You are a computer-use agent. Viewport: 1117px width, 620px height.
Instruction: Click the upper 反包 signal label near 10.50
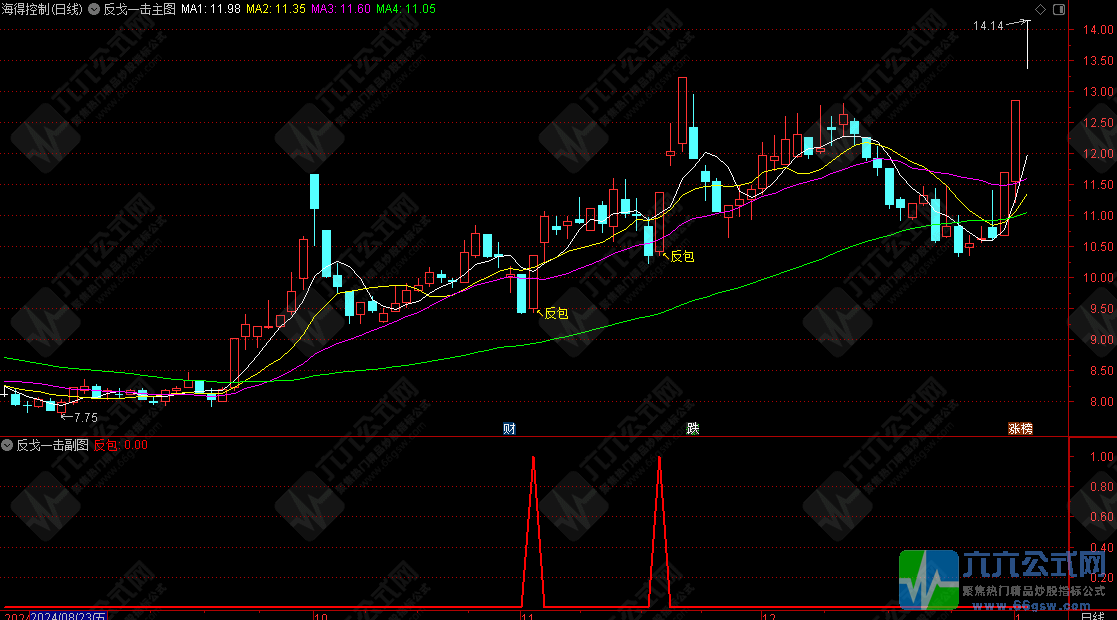(682, 256)
